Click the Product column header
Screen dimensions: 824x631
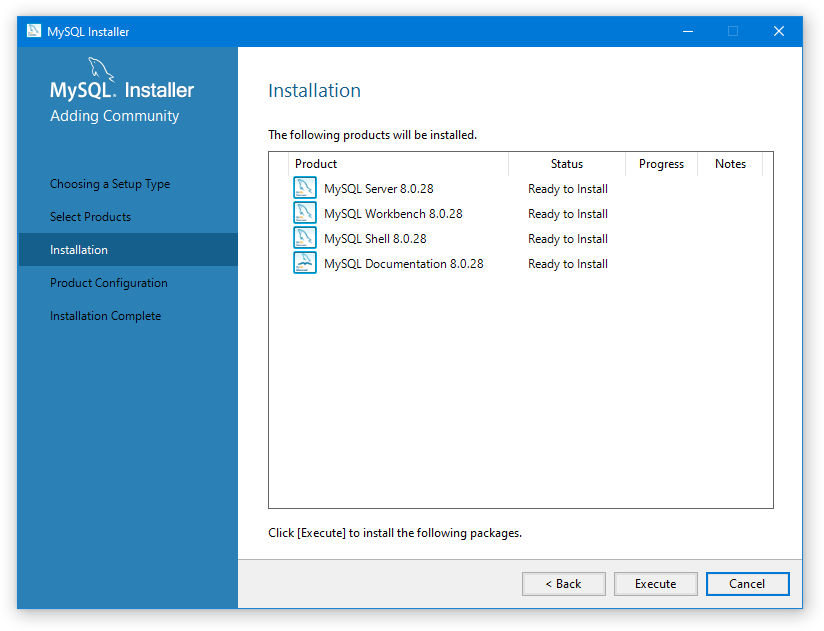[316, 164]
